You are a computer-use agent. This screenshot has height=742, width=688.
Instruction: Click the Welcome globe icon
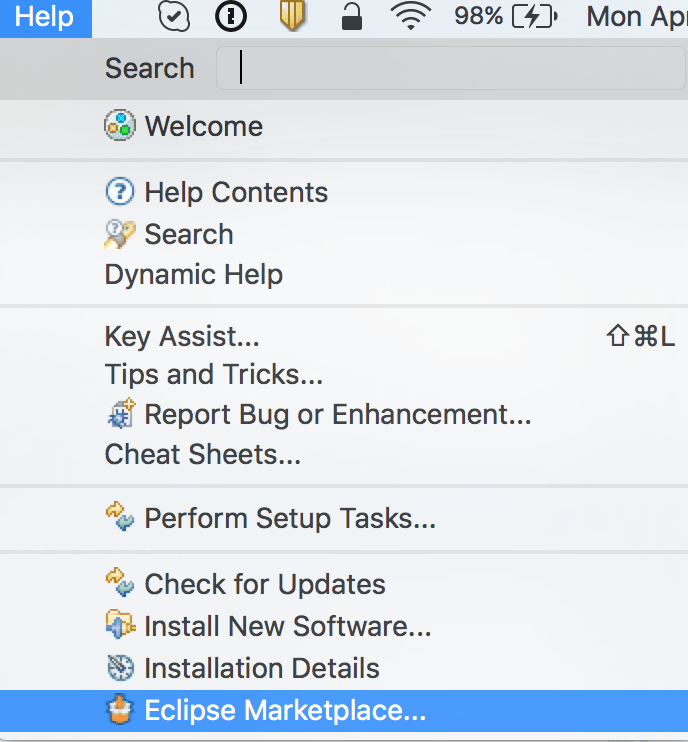(120, 126)
